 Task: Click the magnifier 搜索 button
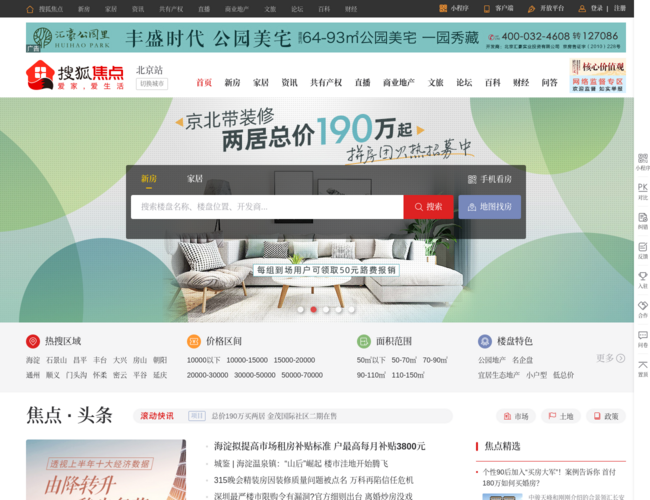click(428, 207)
